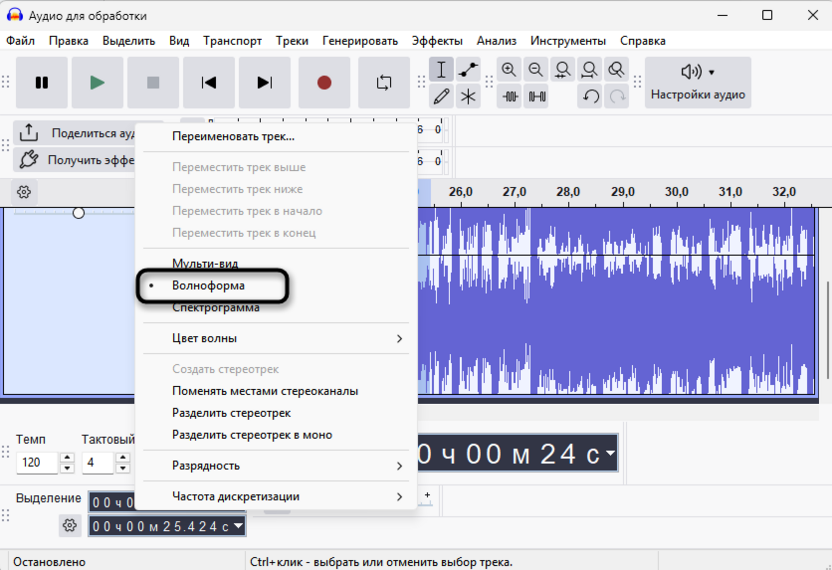
Task: Click the track gain slider knob
Action: pyautogui.click(x=79, y=213)
